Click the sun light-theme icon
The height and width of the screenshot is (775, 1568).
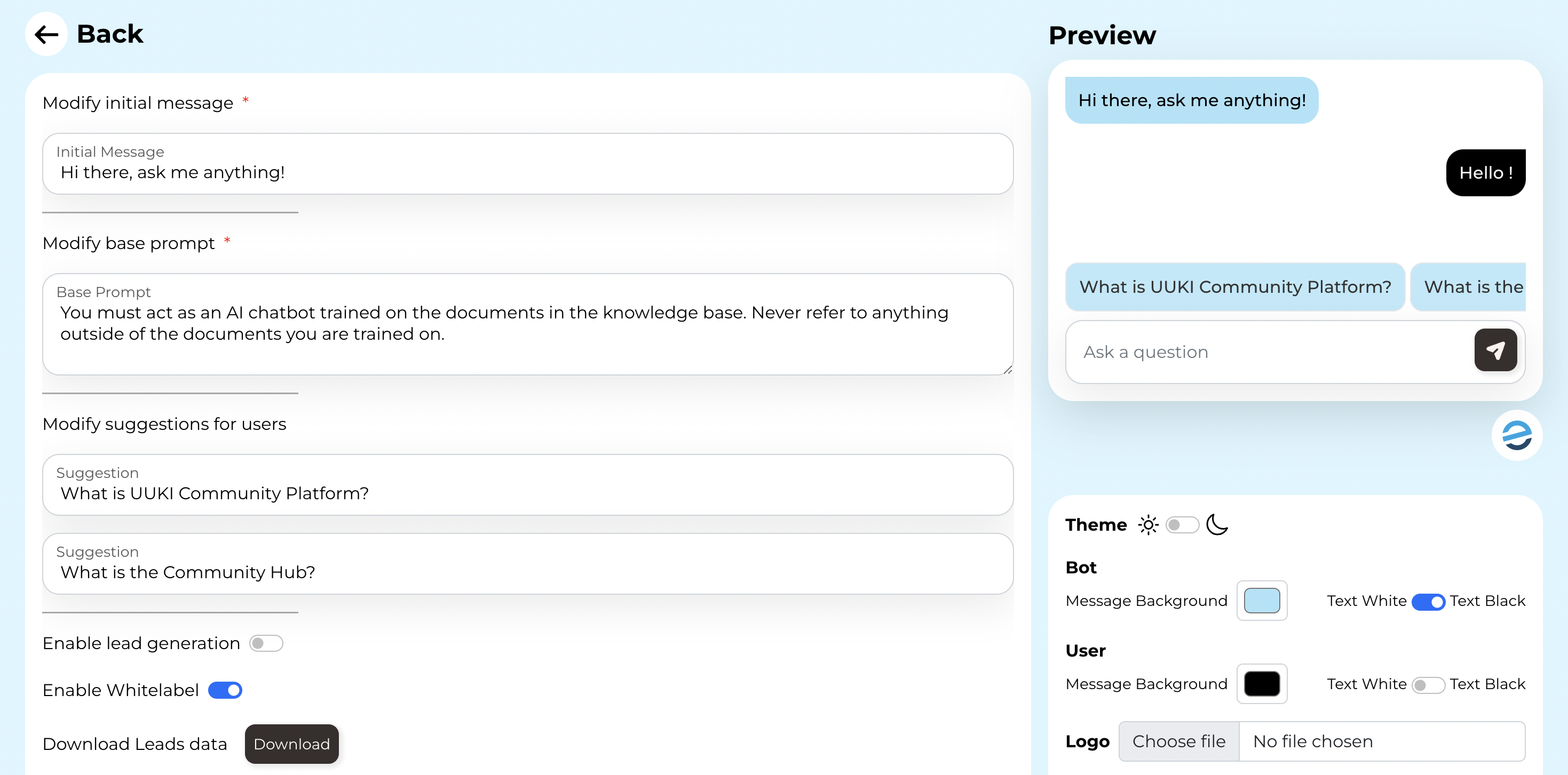click(1148, 524)
